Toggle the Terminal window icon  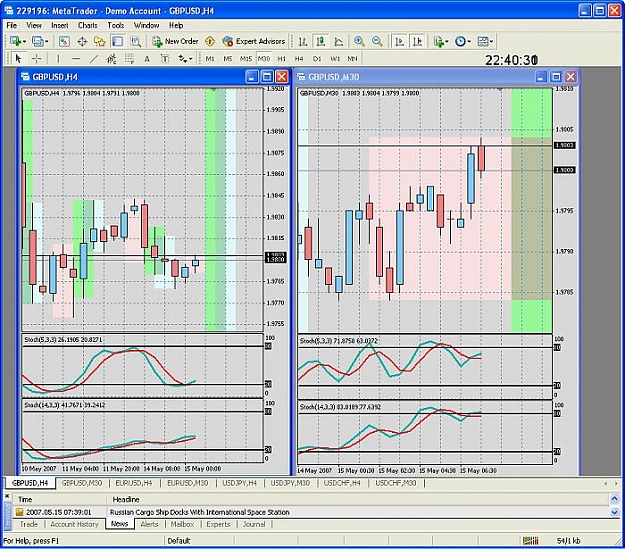[118, 41]
